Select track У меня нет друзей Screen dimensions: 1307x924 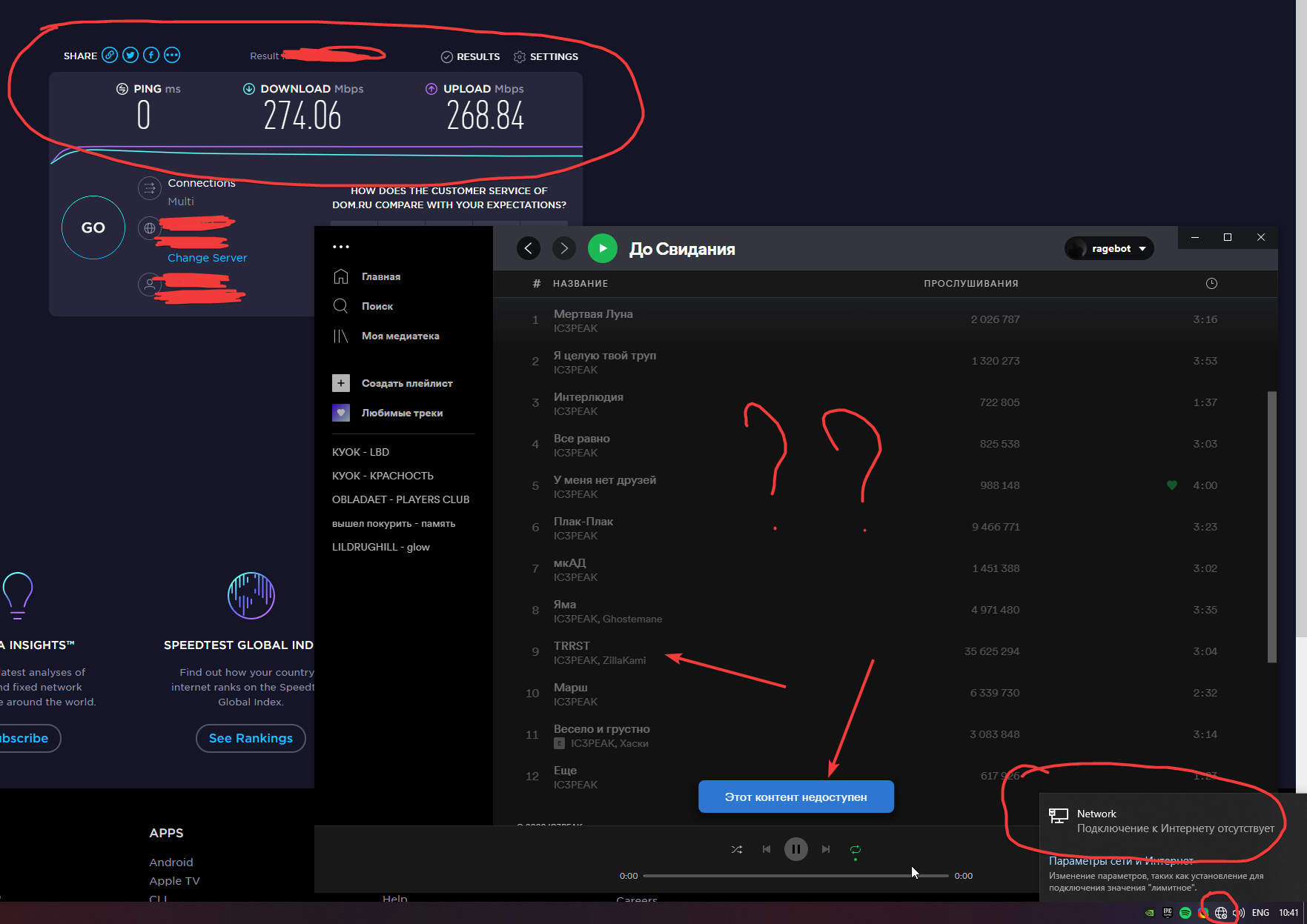[885, 486]
